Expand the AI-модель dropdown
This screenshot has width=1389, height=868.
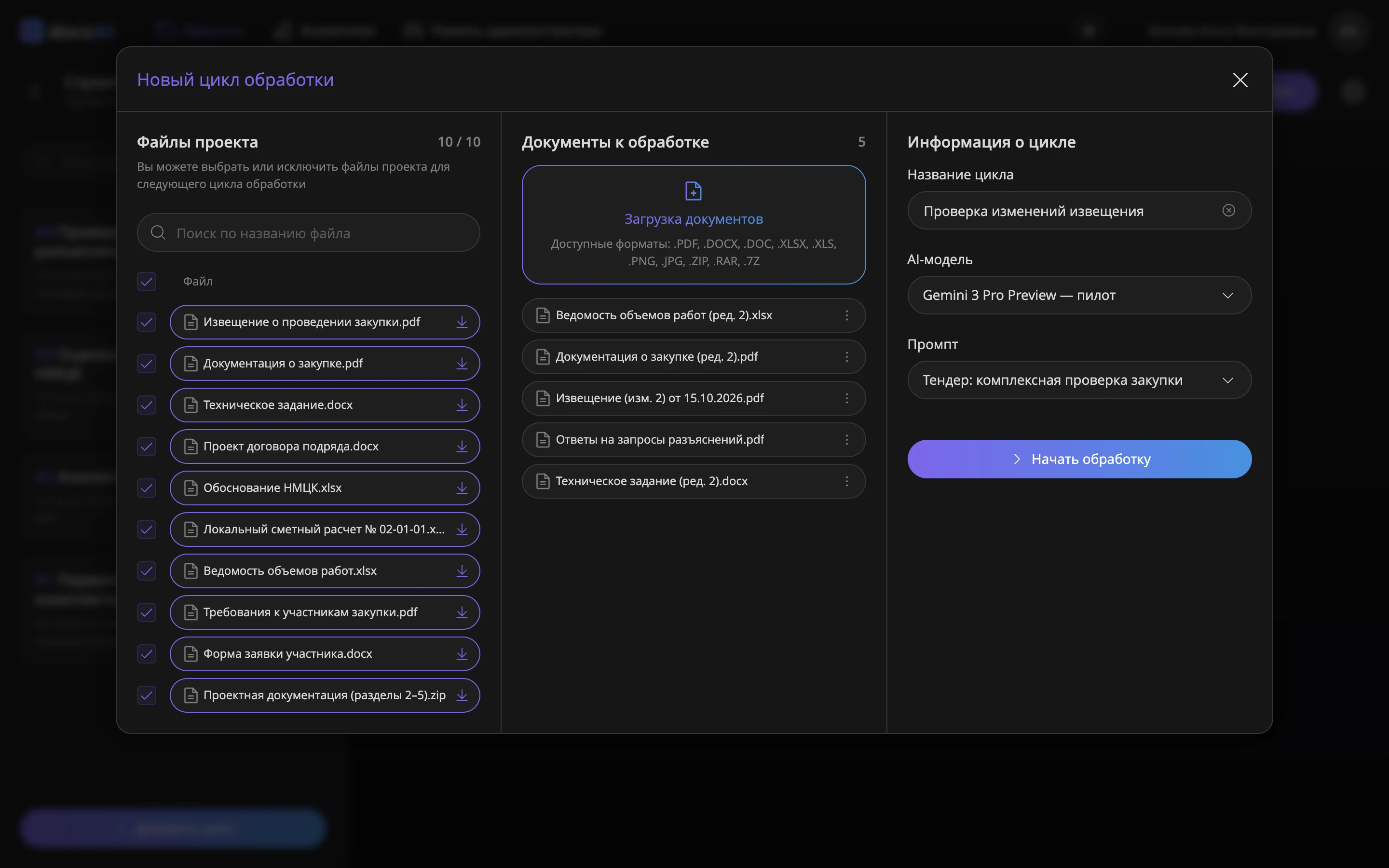[1079, 295]
